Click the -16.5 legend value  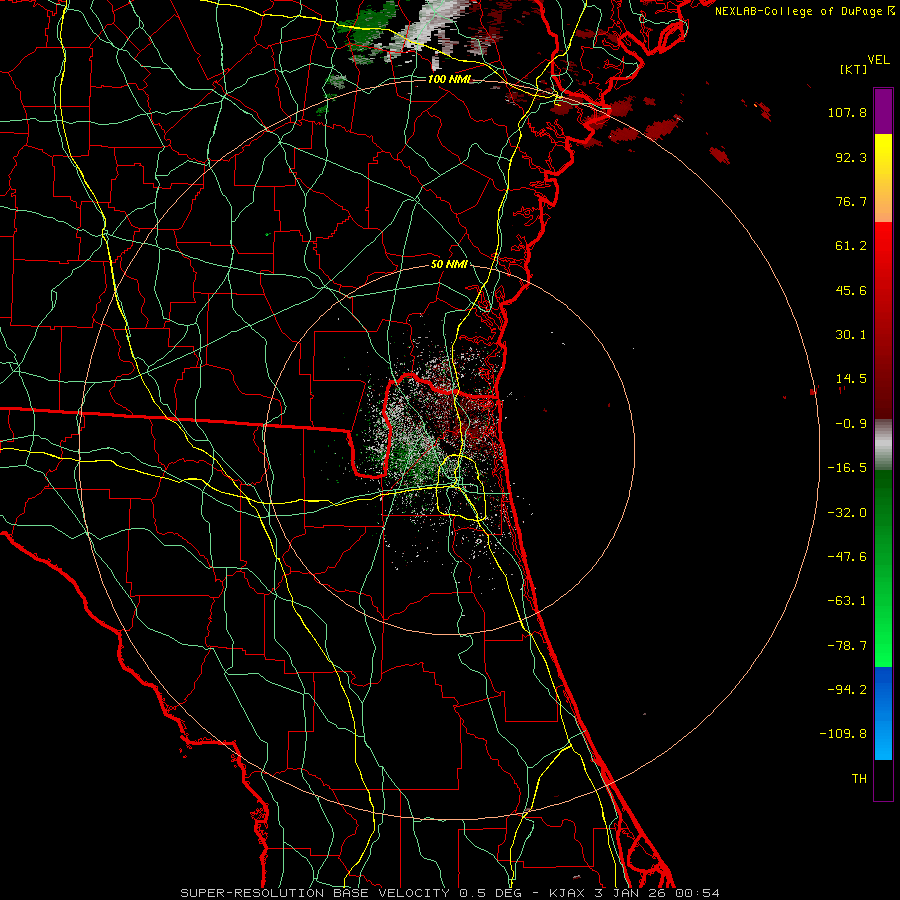coord(847,468)
